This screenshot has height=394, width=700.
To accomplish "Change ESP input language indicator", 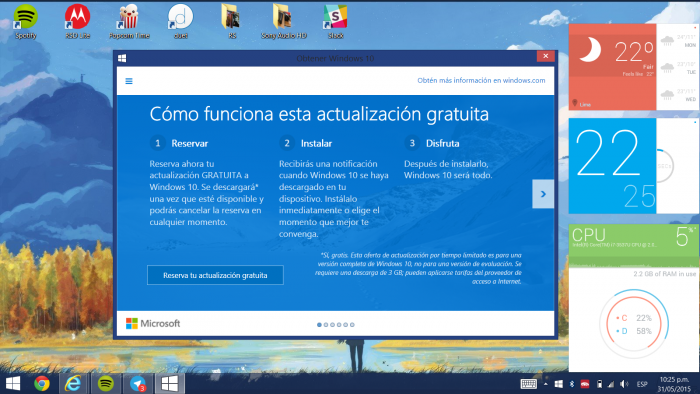I will (642, 384).
